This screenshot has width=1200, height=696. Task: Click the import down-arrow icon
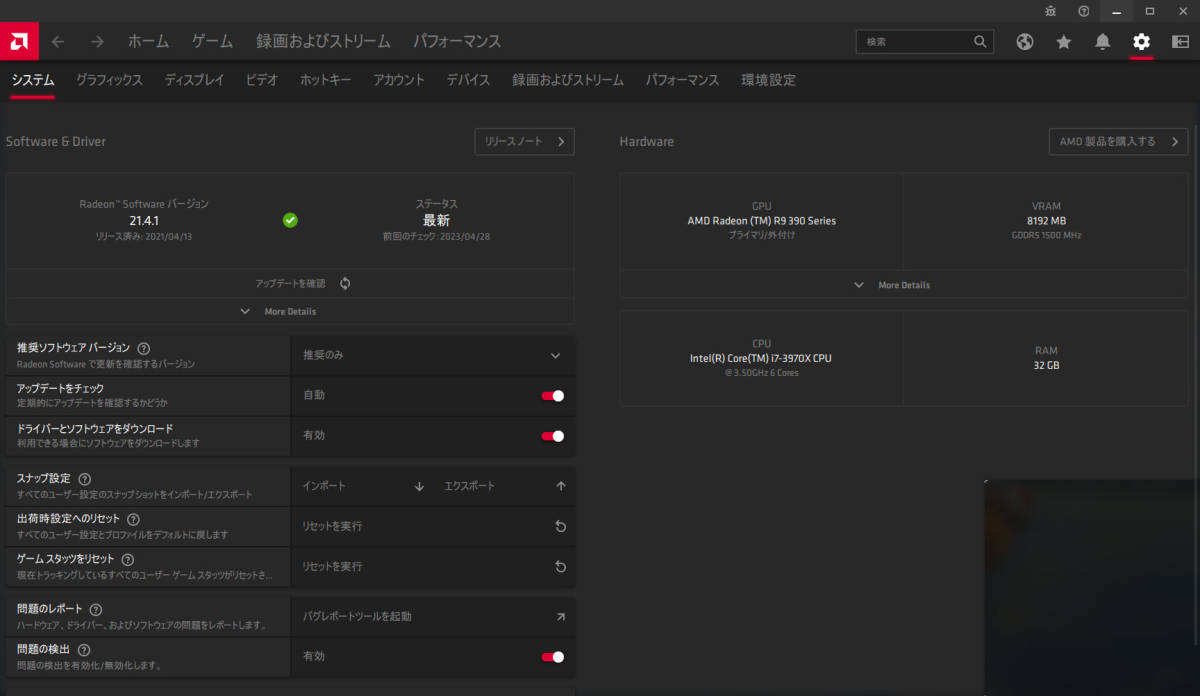[419, 486]
